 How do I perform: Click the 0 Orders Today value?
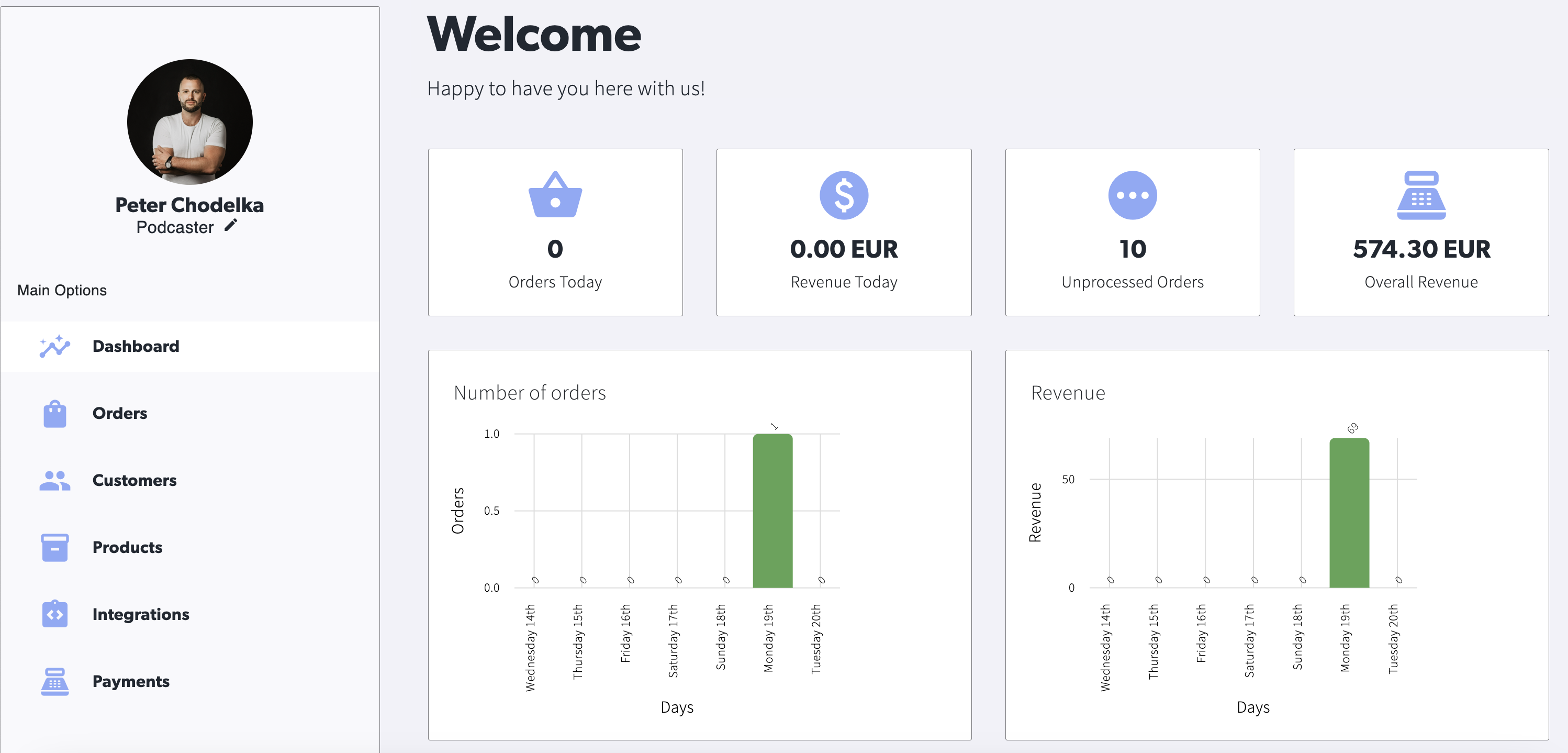tap(555, 249)
